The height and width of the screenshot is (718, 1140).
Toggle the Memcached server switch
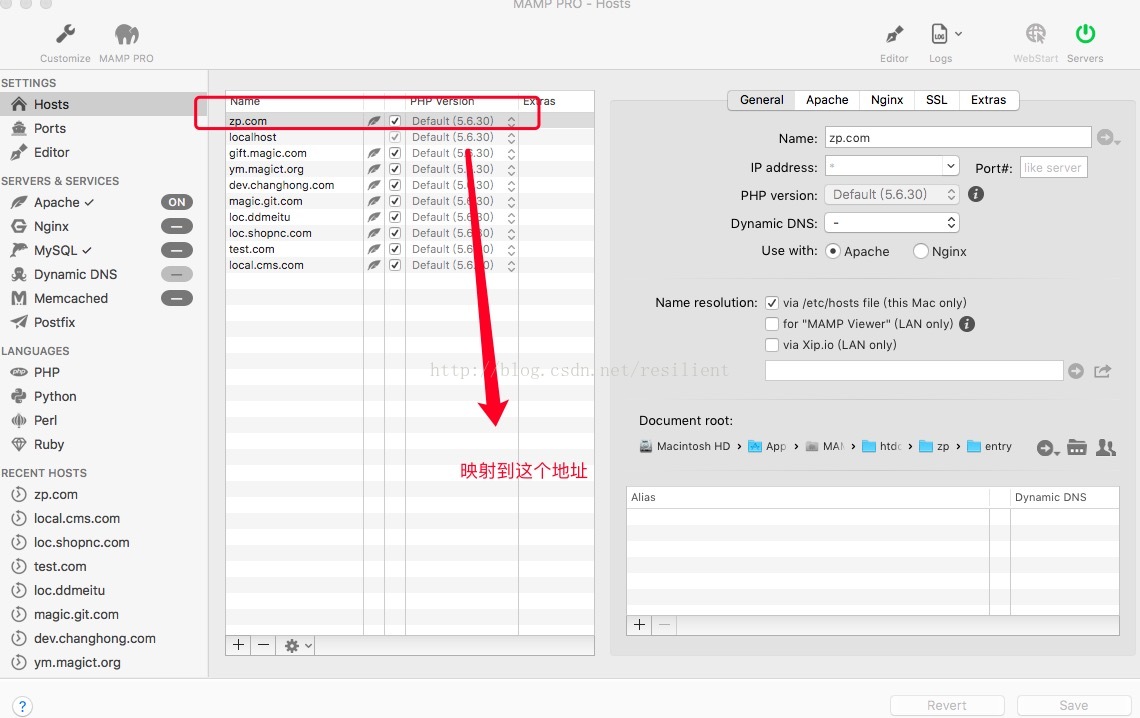(177, 298)
